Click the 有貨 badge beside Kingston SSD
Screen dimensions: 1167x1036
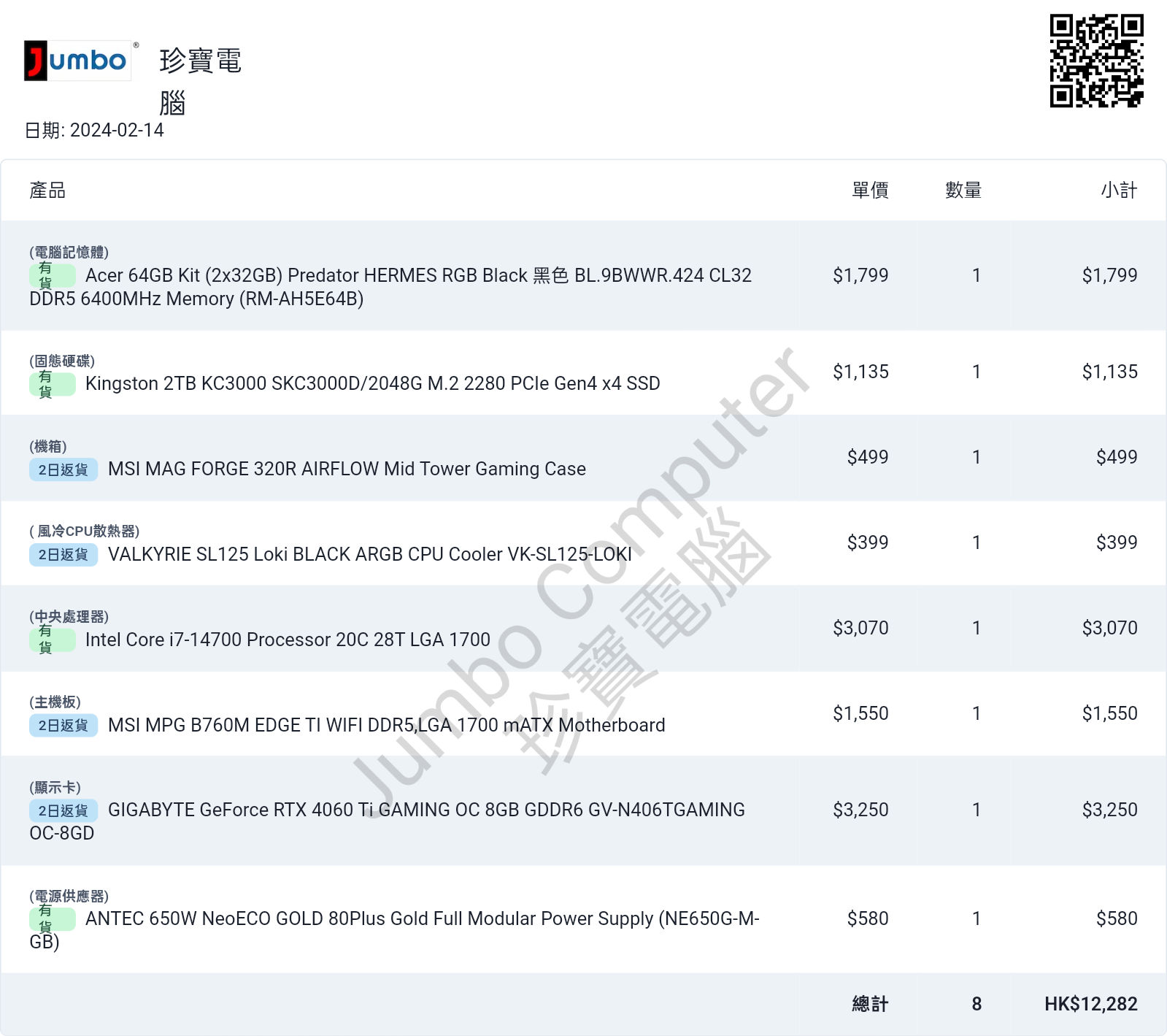point(53,384)
